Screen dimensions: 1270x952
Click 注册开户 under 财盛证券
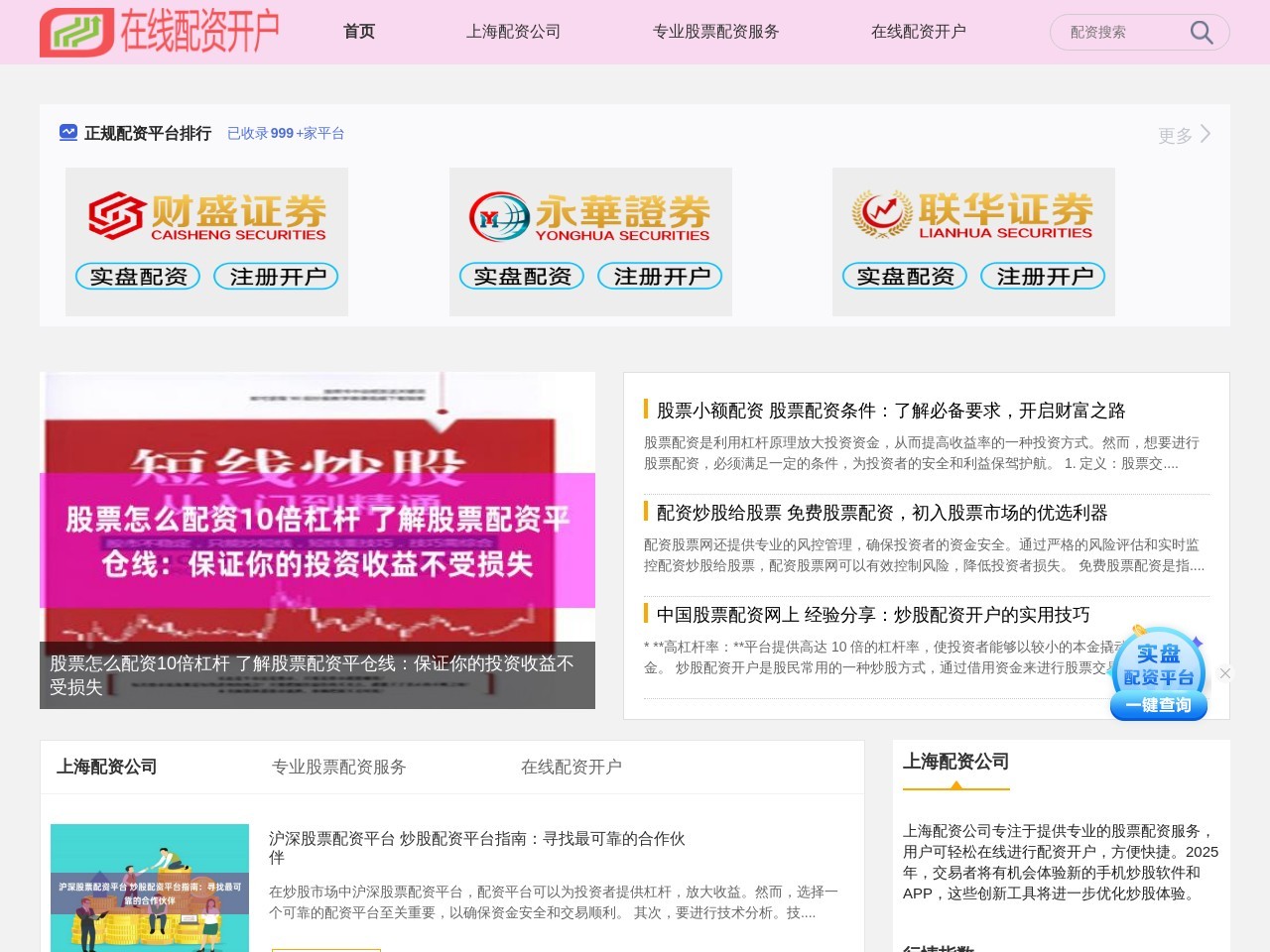[x=277, y=277]
